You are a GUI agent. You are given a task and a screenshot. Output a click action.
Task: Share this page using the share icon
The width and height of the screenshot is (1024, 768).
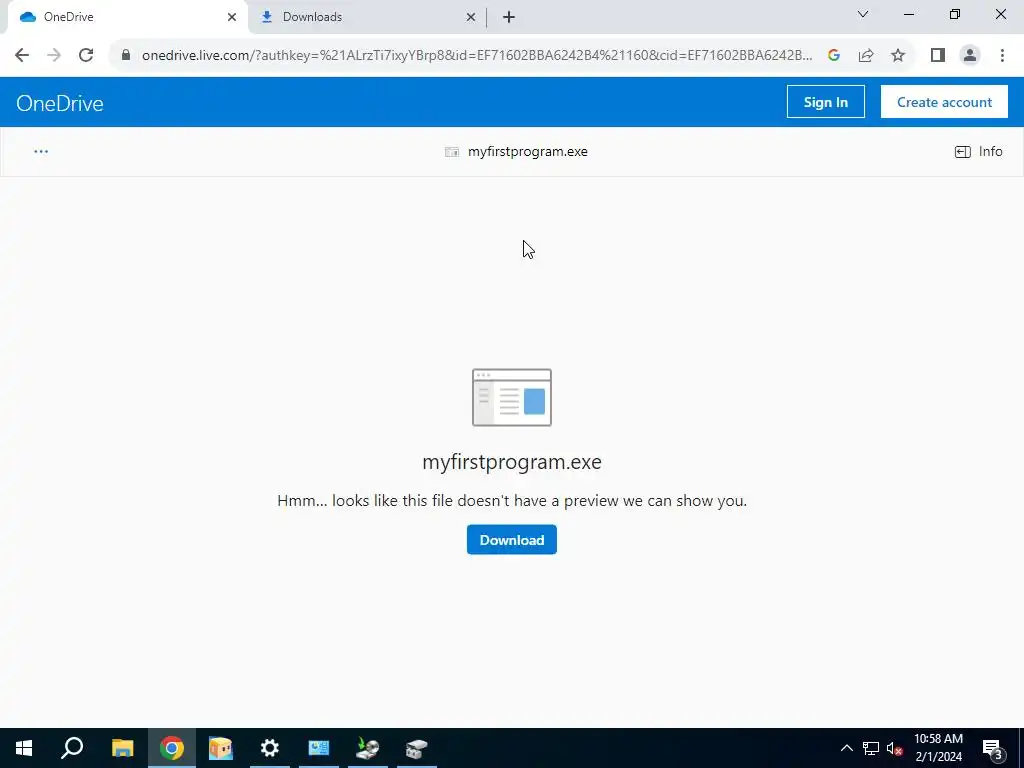[866, 55]
